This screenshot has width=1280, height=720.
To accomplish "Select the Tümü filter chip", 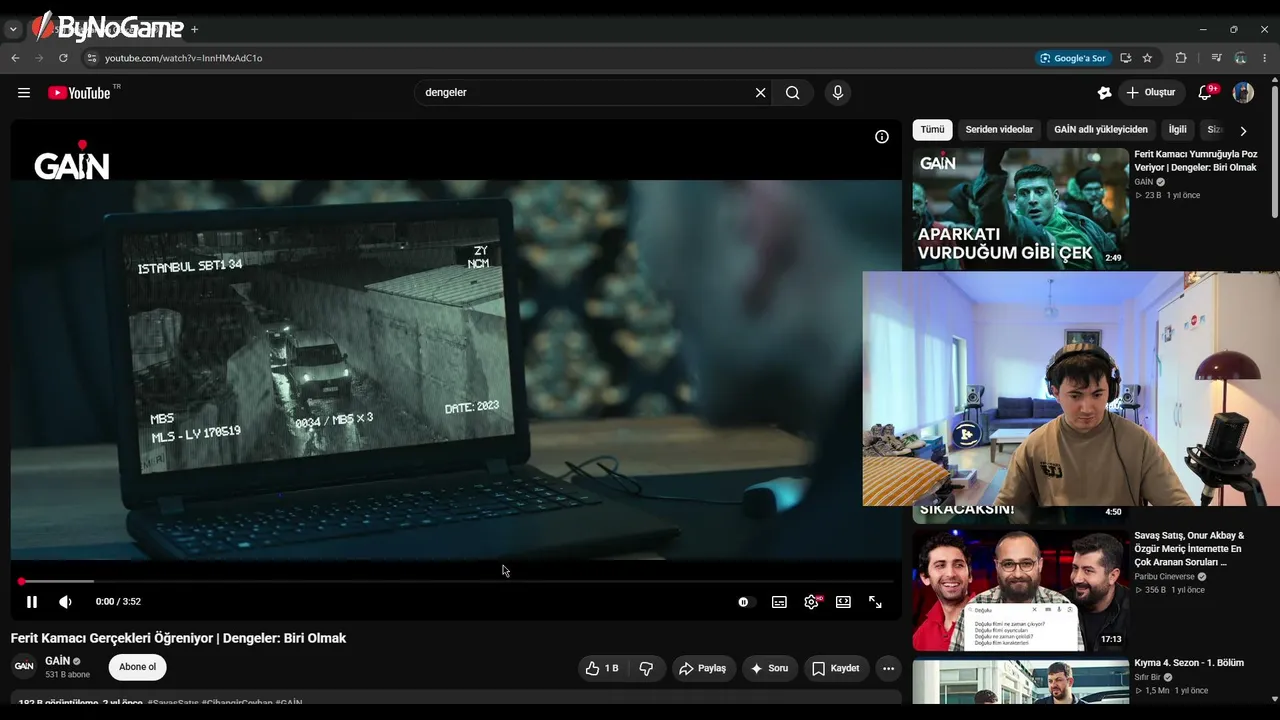I will 932,130.
